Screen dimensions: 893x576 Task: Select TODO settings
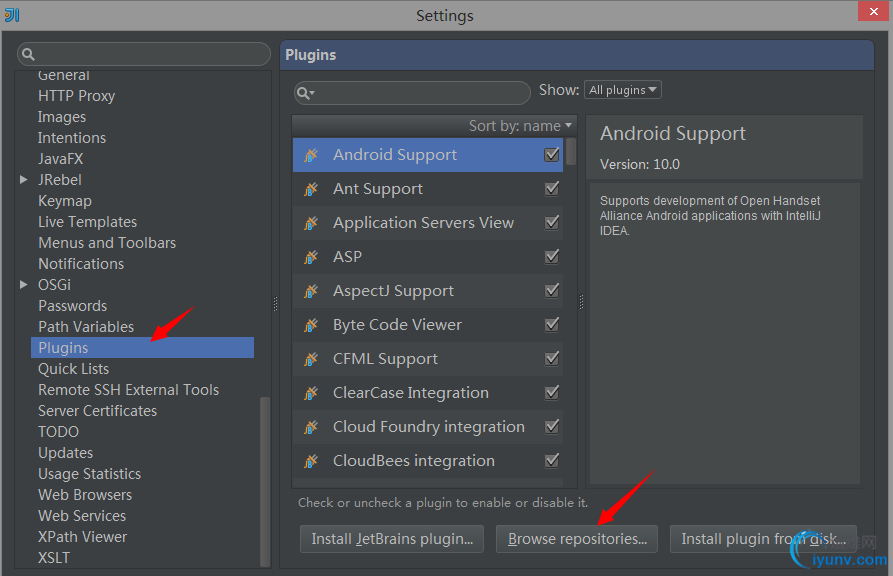click(x=58, y=432)
